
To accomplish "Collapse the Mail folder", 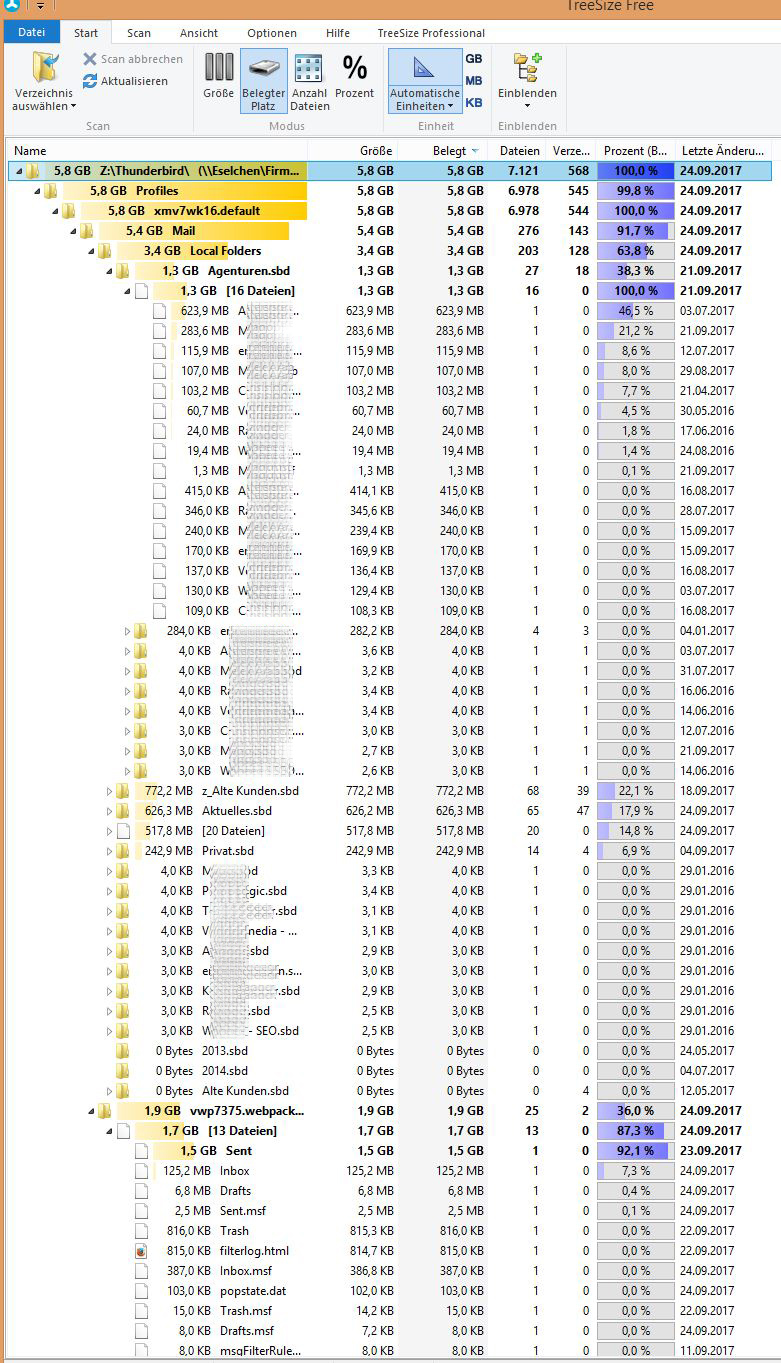I will (x=73, y=231).
